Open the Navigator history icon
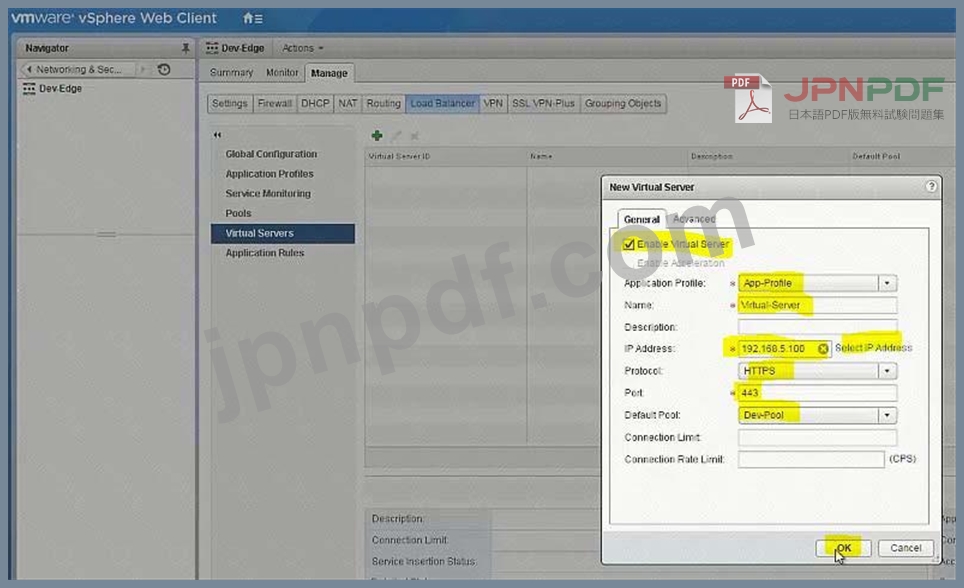964x588 pixels. (164, 70)
